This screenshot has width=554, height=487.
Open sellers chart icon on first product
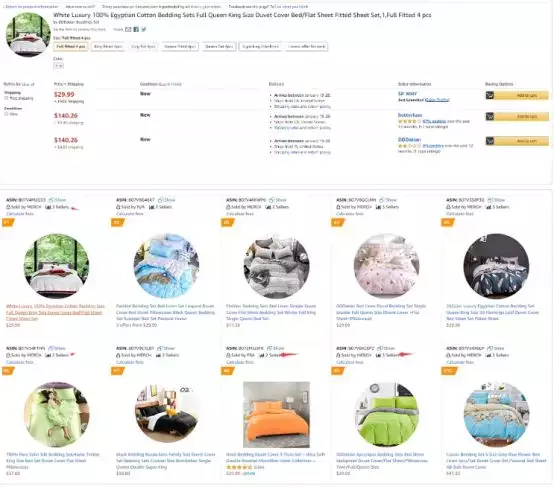(48, 207)
